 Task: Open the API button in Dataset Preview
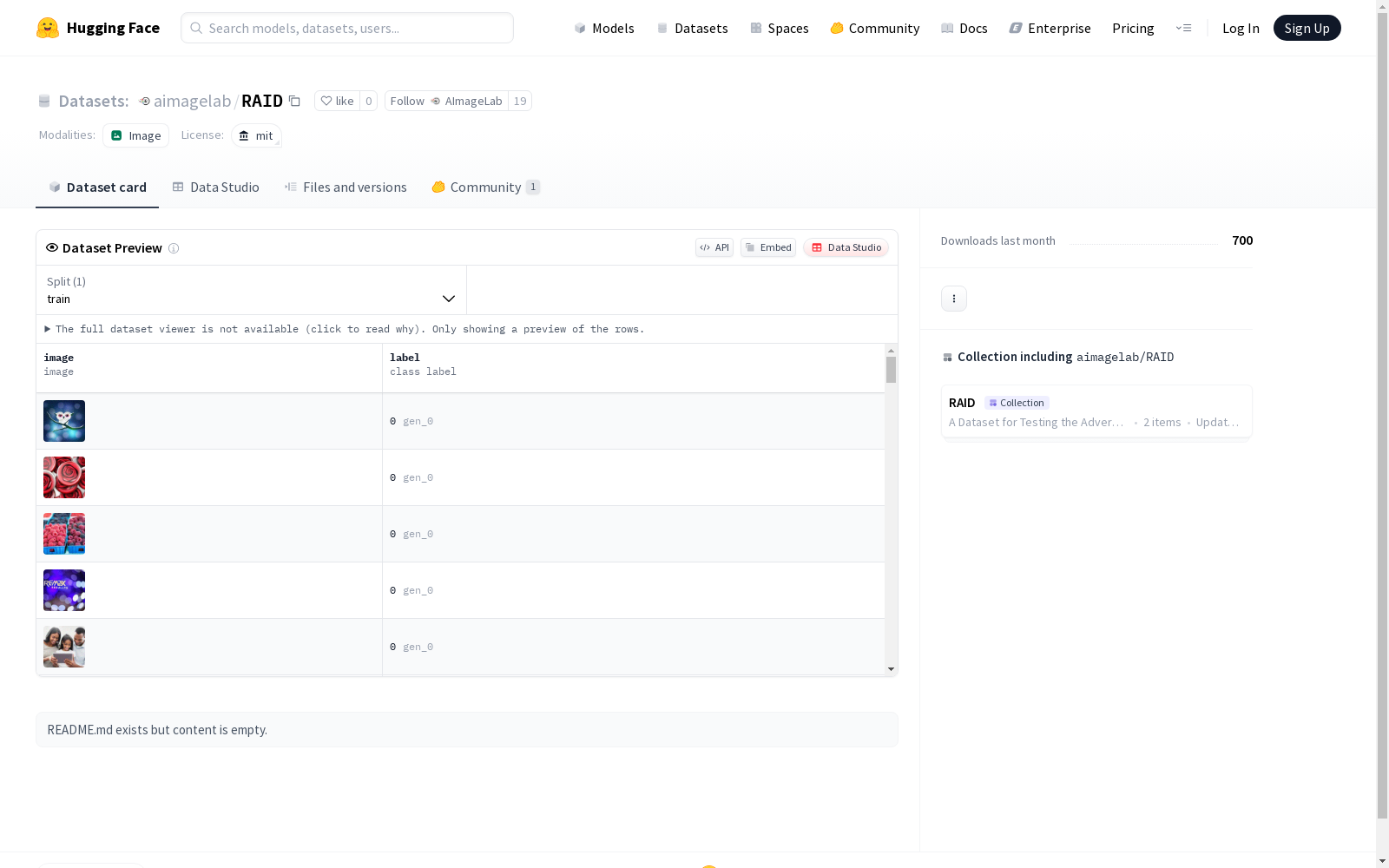(714, 247)
